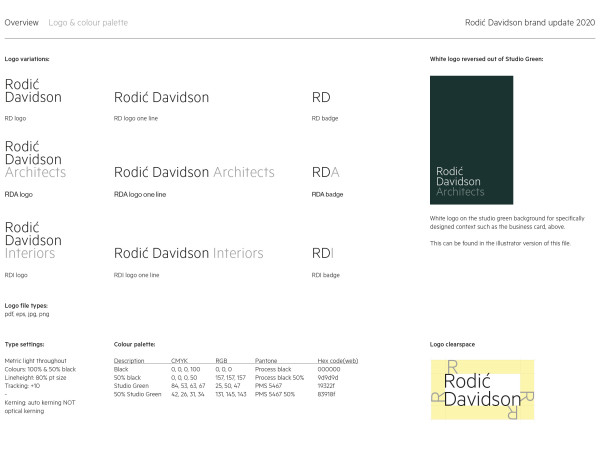Image resolution: width=600 pixels, height=450 pixels.
Task: Select the stacked Rodić Davidson RD logo
Action: pyautogui.click(x=33, y=91)
